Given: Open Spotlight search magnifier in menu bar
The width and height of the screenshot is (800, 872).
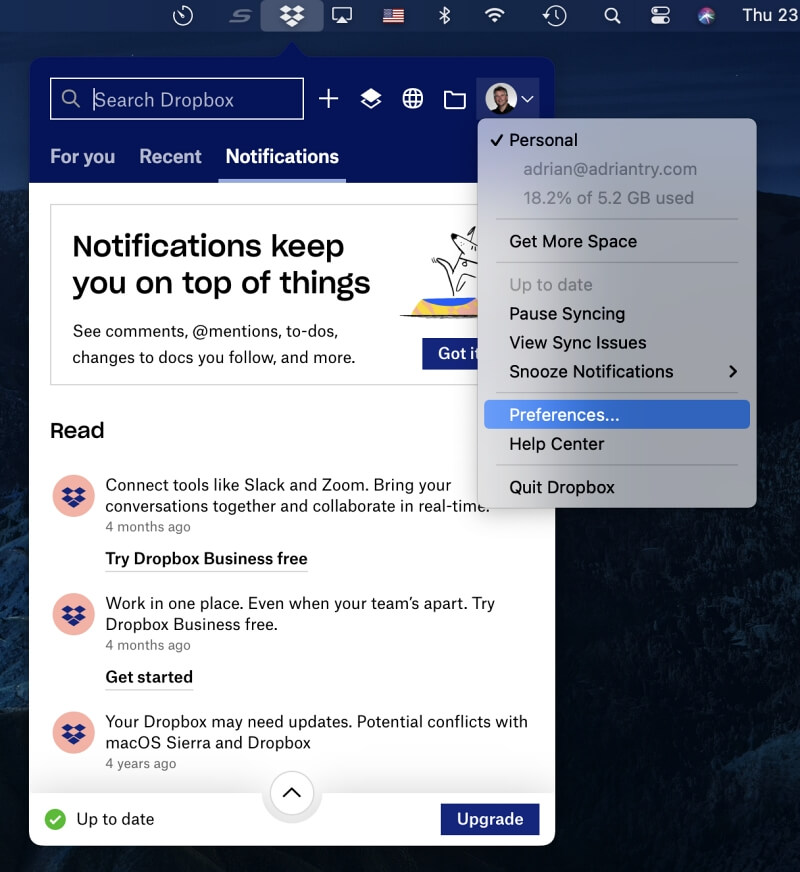Looking at the screenshot, I should click(x=612, y=16).
